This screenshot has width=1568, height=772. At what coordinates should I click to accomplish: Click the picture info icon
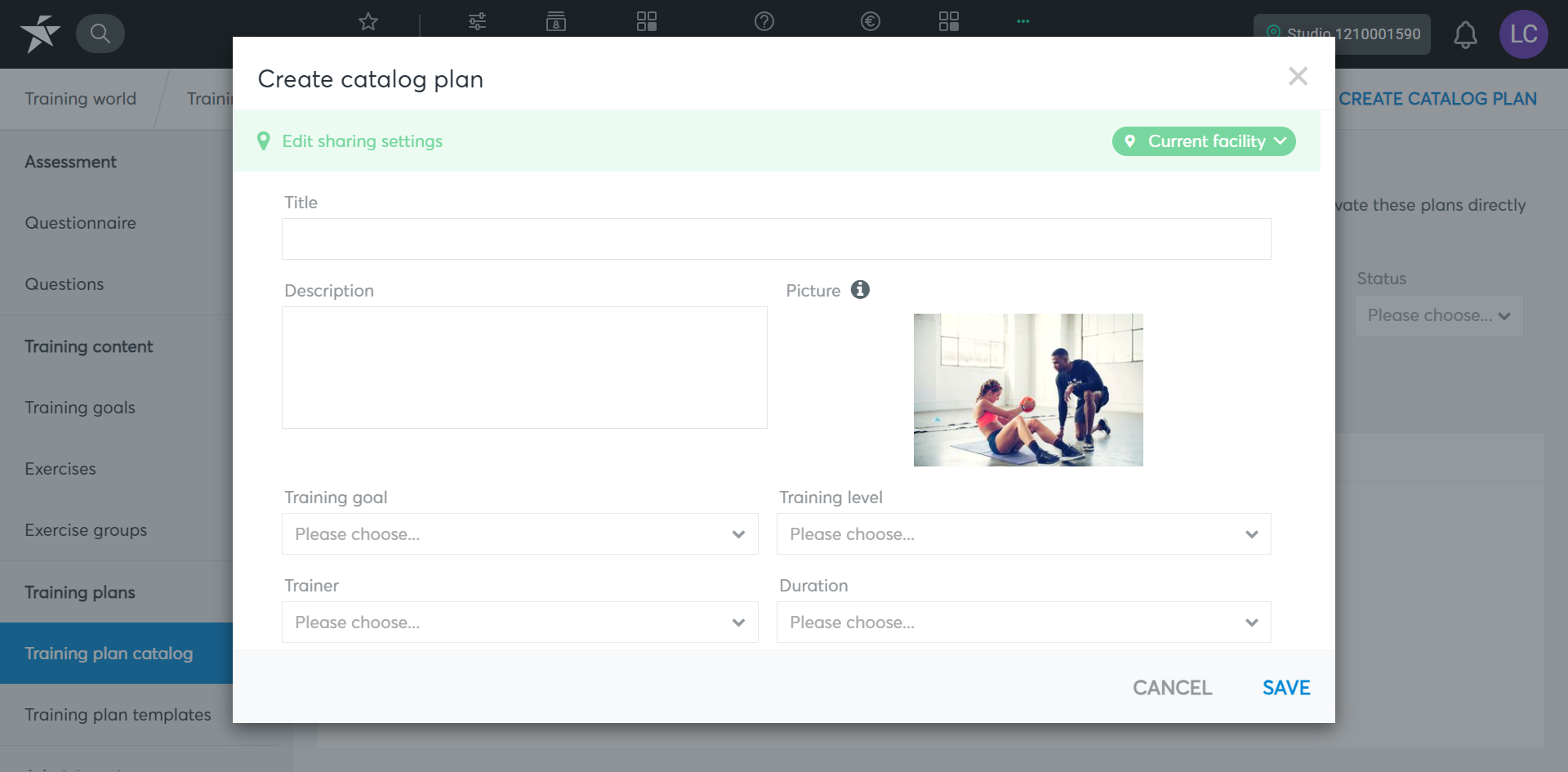(860, 289)
